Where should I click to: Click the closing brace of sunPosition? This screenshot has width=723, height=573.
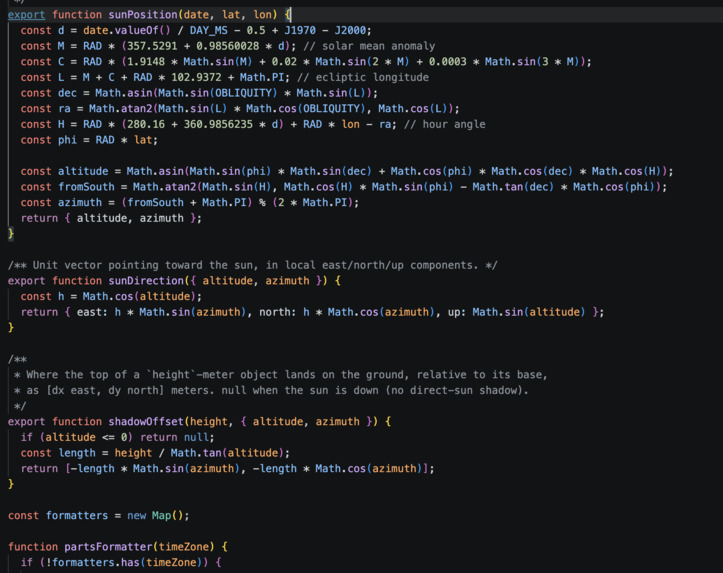(x=11, y=234)
